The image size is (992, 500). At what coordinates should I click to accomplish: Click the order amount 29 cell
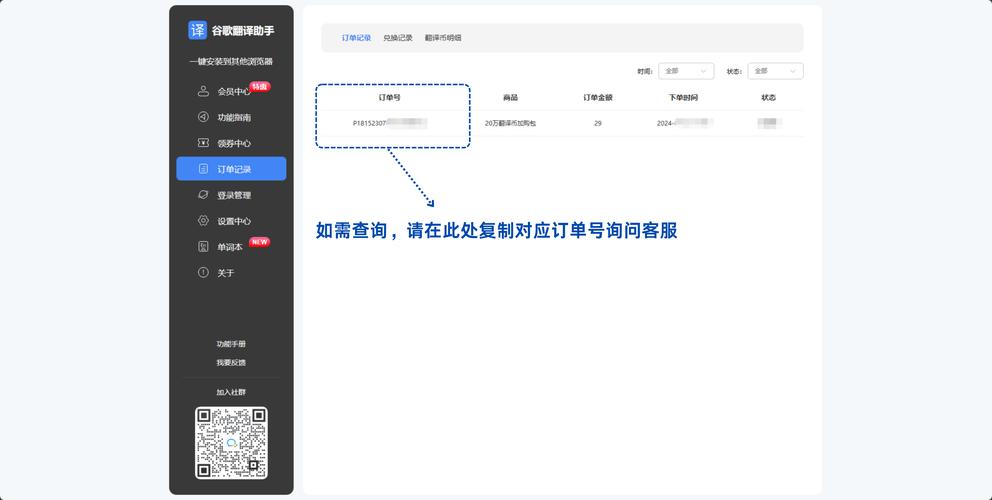click(x=598, y=123)
